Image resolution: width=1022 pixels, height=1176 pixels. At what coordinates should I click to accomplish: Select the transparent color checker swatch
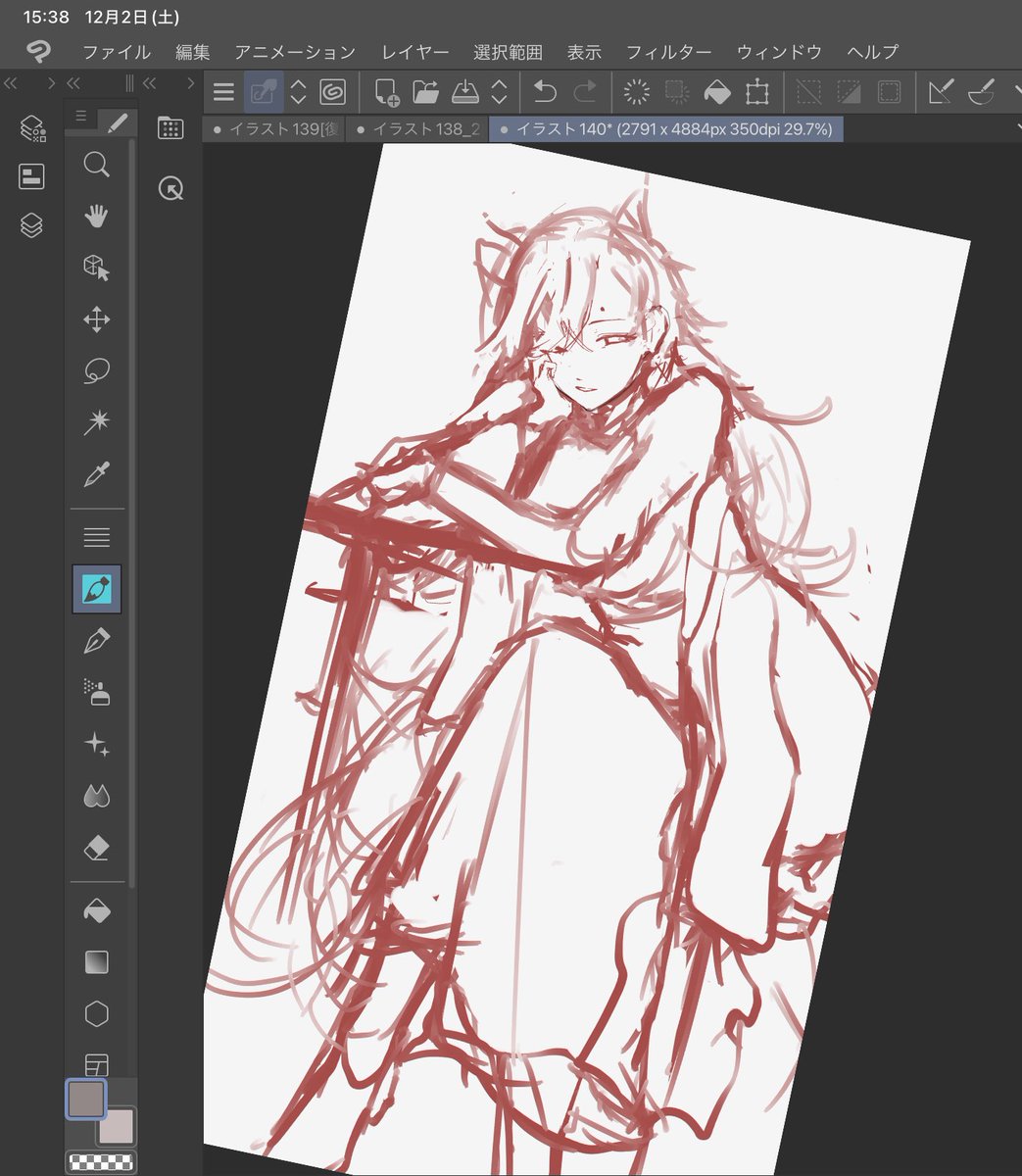[x=100, y=1163]
